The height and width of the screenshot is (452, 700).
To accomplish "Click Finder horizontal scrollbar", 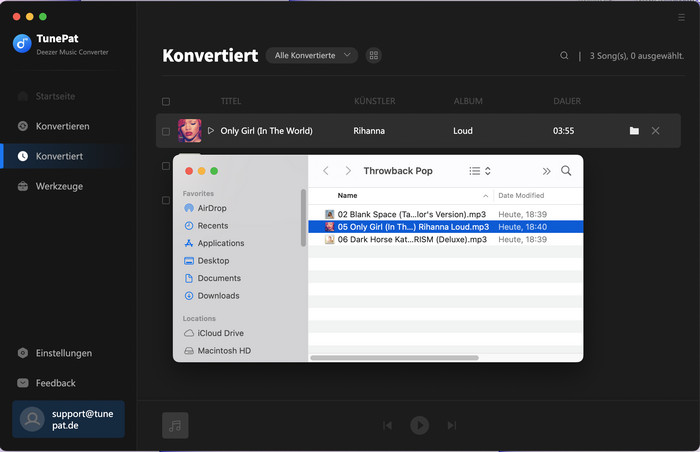I will (x=394, y=358).
